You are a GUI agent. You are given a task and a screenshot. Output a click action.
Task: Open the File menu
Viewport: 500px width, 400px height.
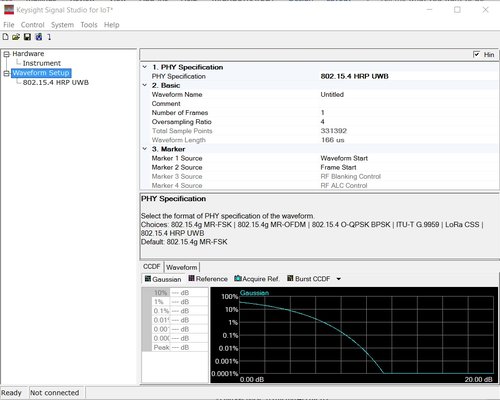[x=9, y=25]
